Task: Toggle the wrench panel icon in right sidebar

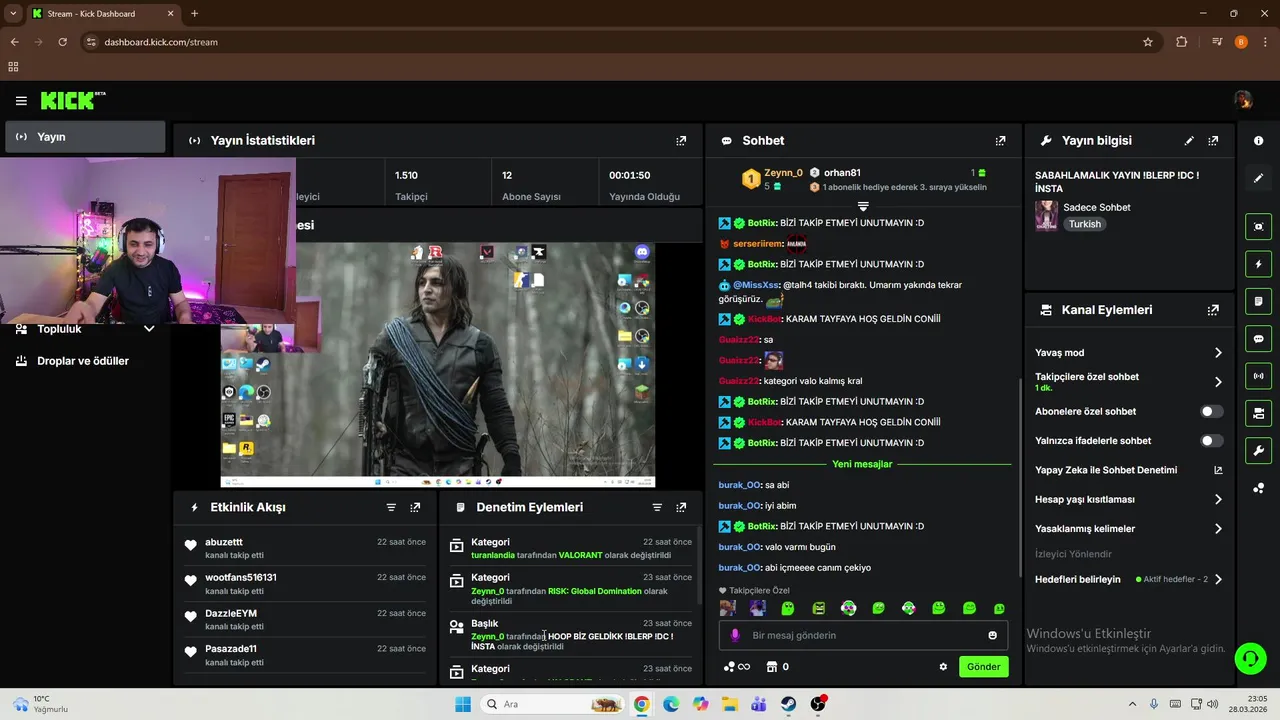Action: (1258, 450)
